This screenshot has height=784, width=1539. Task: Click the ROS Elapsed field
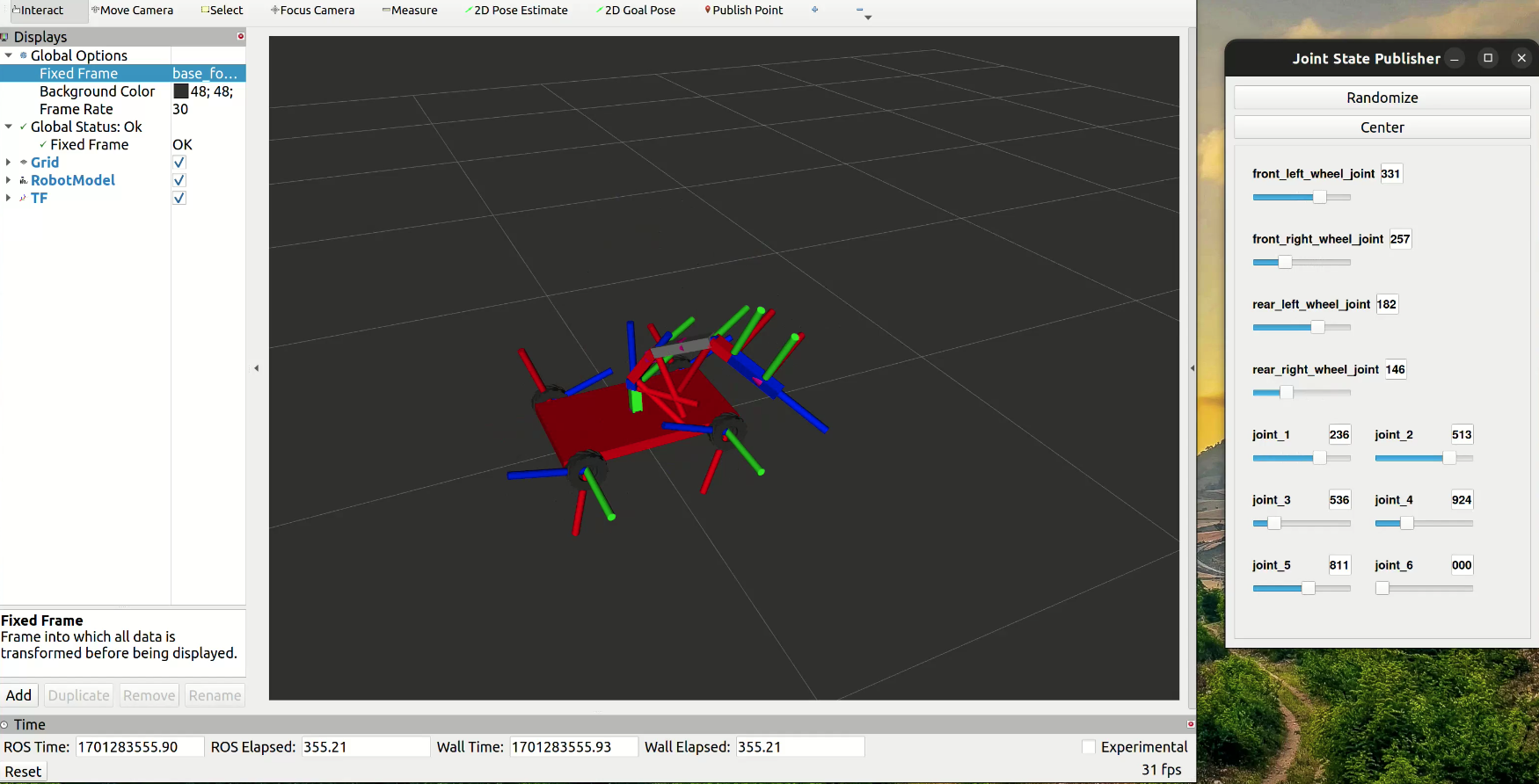tap(365, 747)
